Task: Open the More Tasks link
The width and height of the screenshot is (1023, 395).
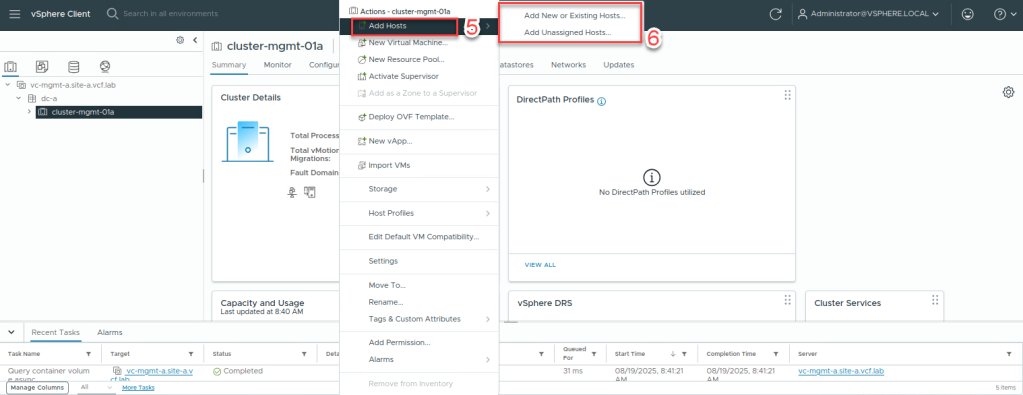Action: (138, 387)
